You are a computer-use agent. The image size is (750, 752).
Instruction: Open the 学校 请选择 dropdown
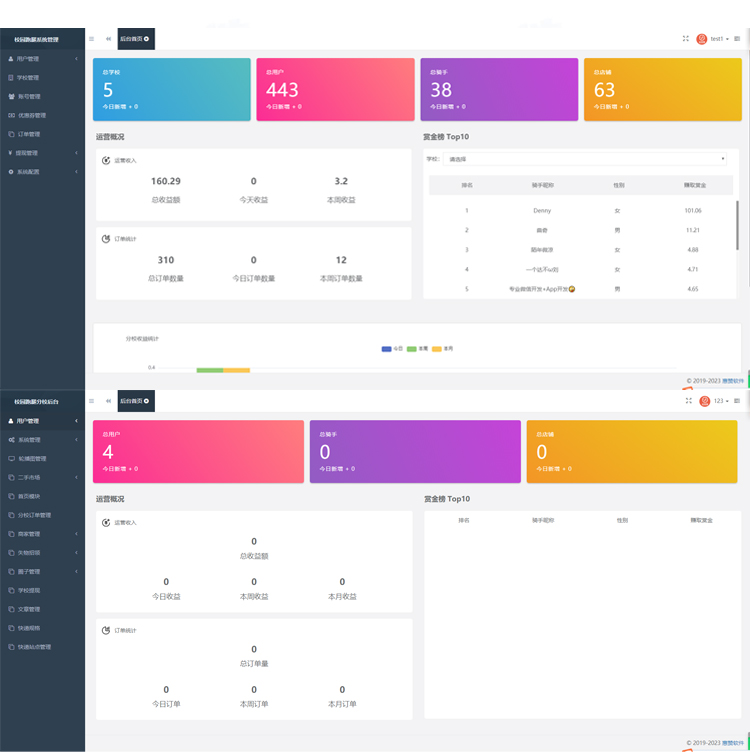585,159
